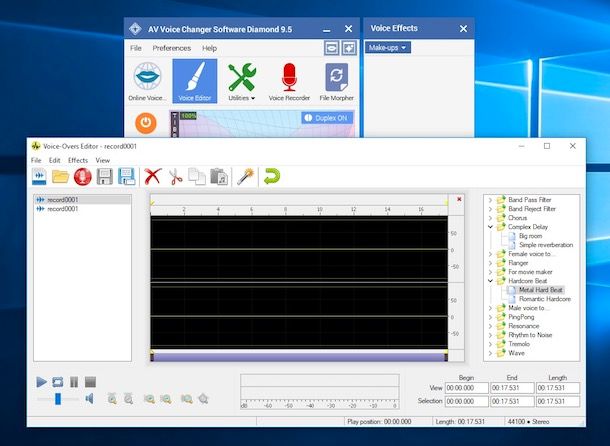610x446 pixels.
Task: Click the speaker volume icon
Action: [89, 399]
